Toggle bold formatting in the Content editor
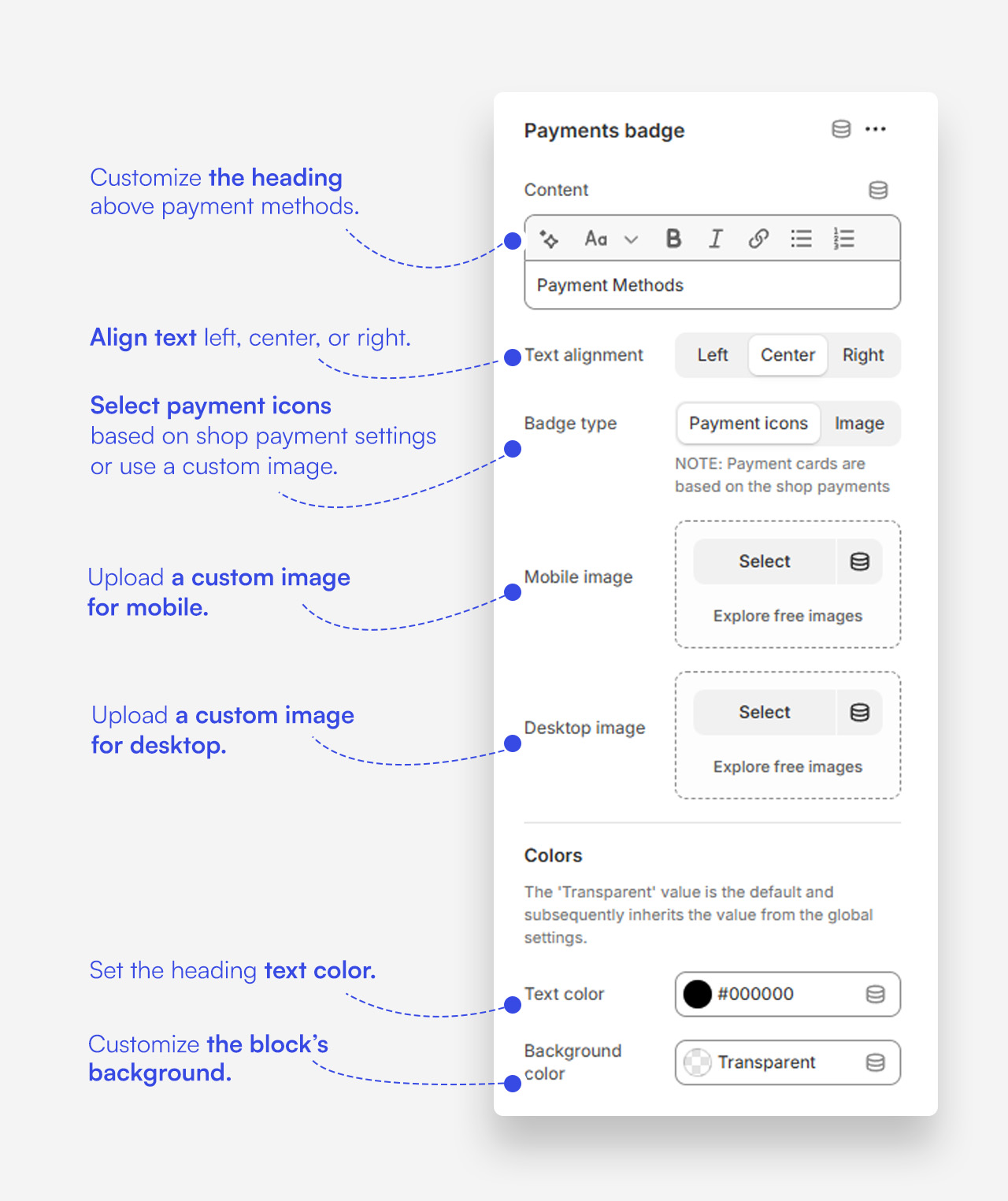This screenshot has height=1201, width=1008. click(x=673, y=239)
